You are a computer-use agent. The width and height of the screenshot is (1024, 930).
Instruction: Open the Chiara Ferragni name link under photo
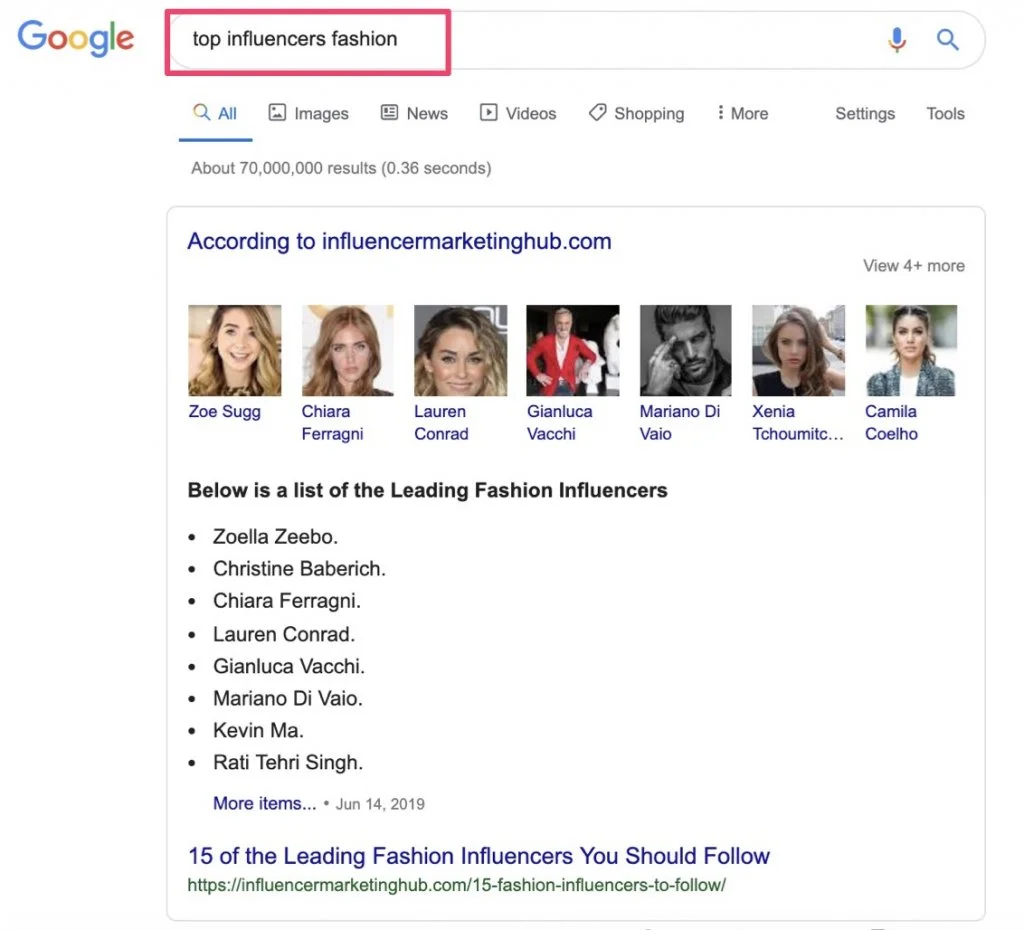click(332, 423)
